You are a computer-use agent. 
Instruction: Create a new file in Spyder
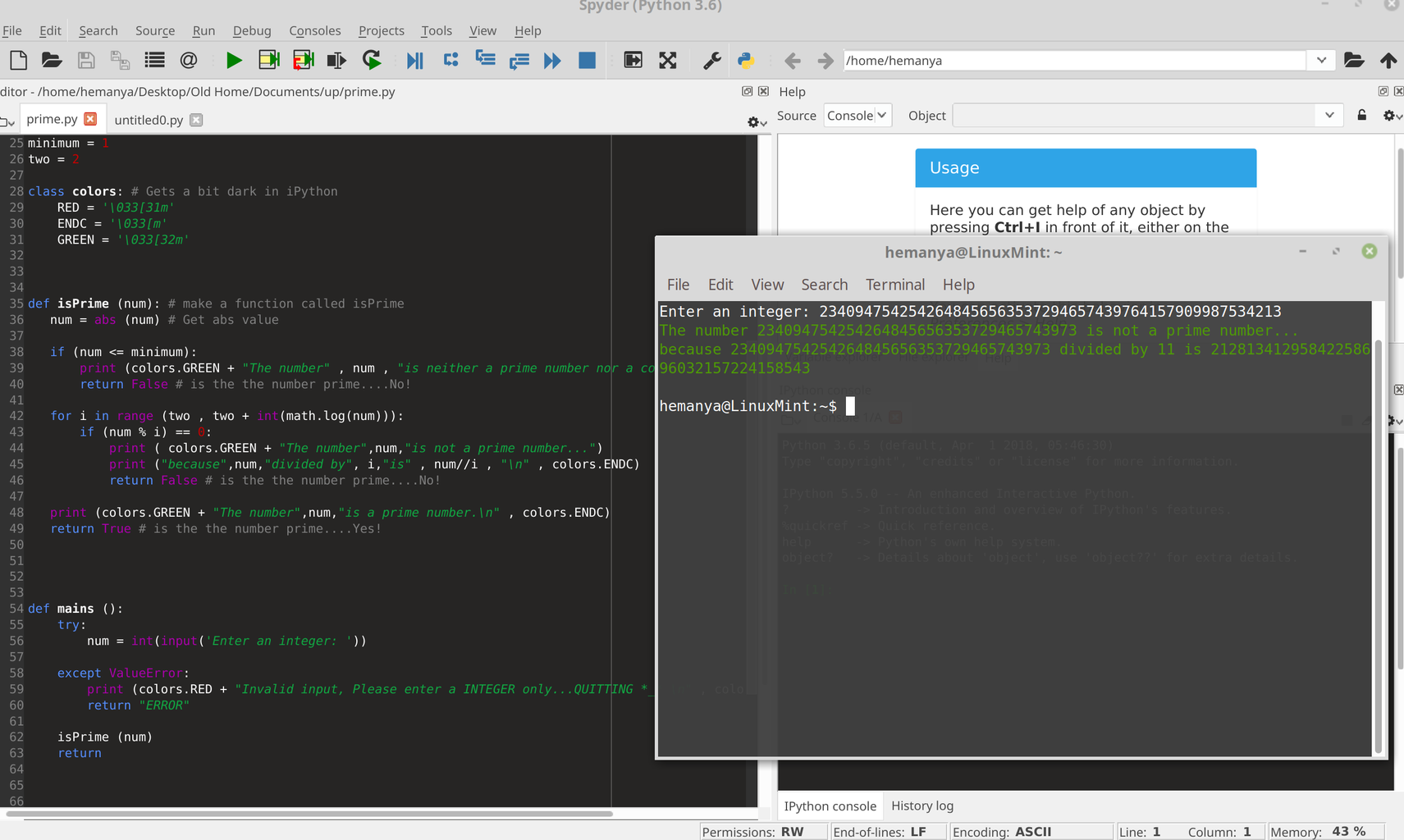pyautogui.click(x=17, y=60)
